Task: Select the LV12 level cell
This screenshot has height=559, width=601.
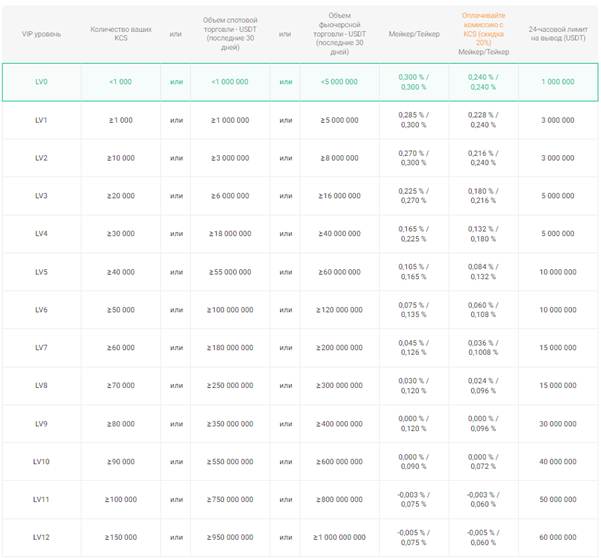Action: (x=41, y=537)
